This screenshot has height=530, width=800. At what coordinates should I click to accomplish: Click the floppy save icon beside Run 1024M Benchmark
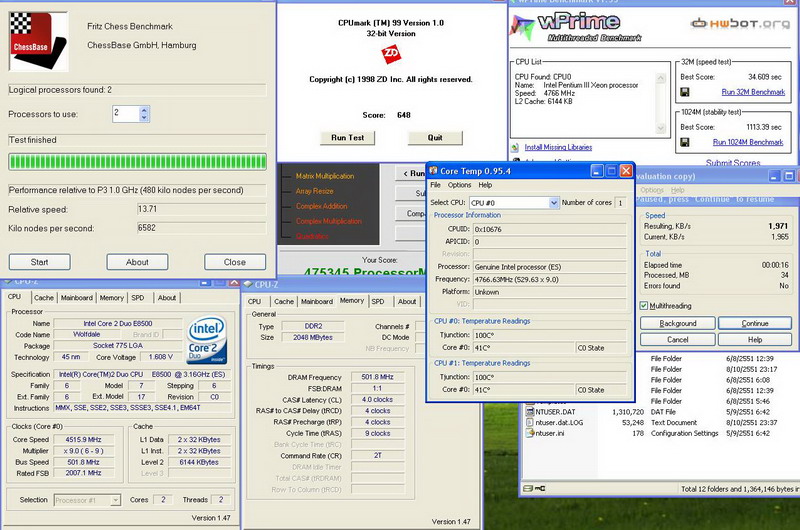(685, 142)
